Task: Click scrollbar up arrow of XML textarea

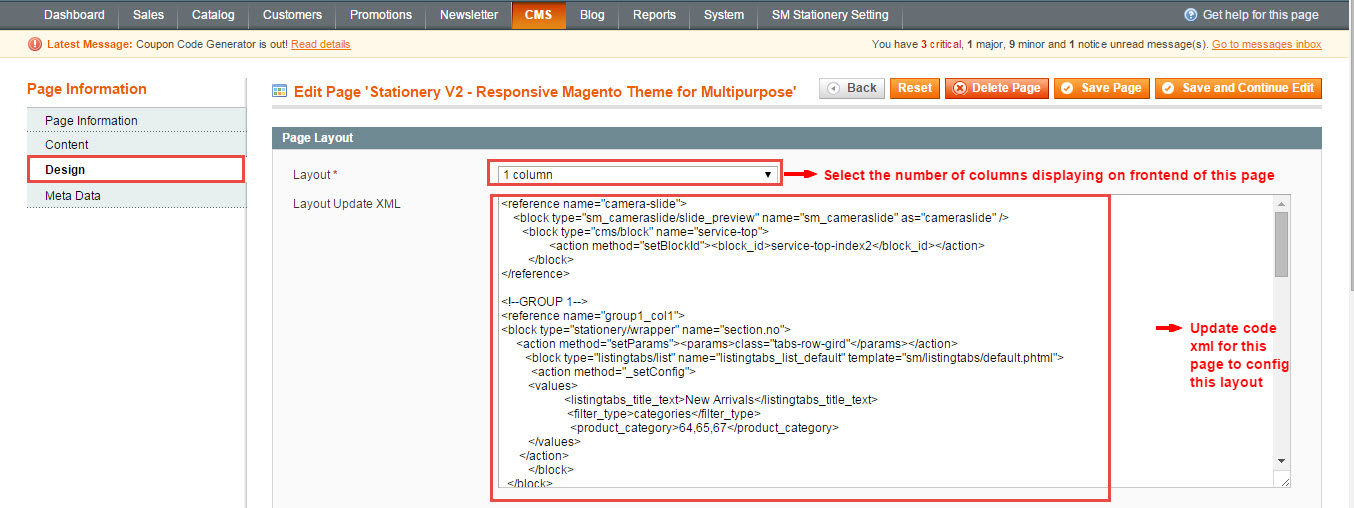Action: 1281,203
